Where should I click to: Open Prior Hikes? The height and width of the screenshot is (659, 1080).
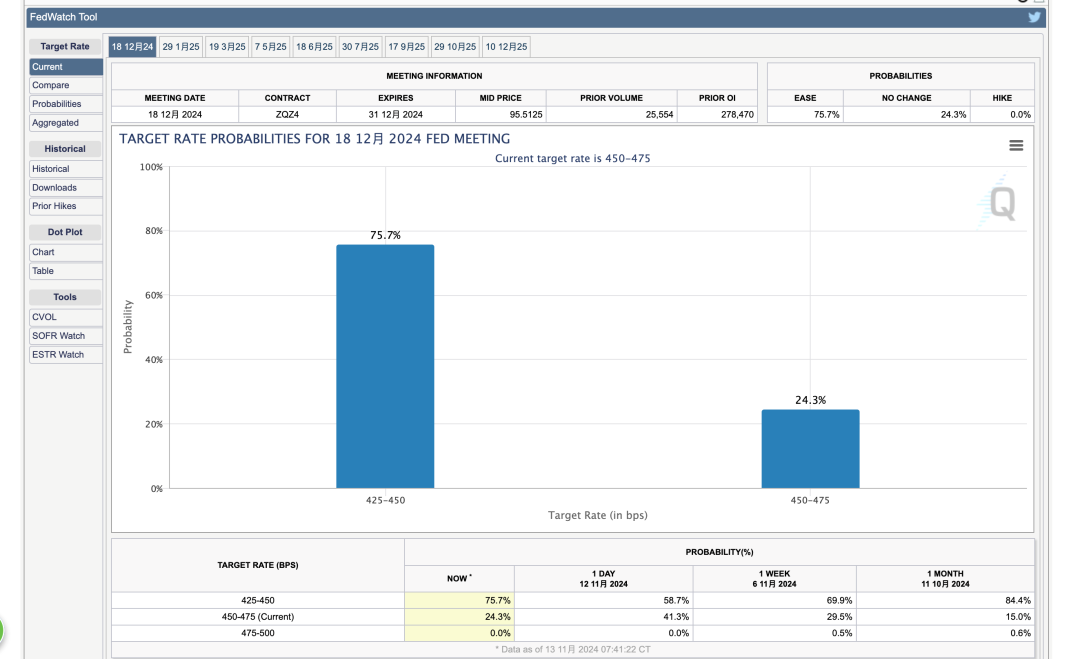66,206
